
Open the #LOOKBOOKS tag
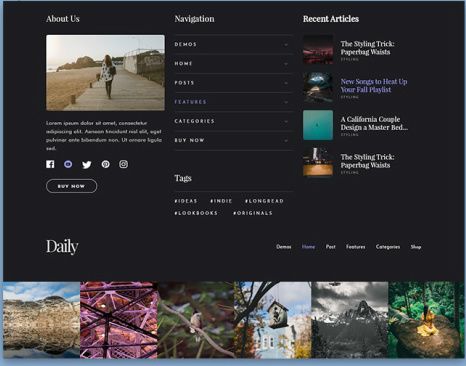tap(196, 213)
